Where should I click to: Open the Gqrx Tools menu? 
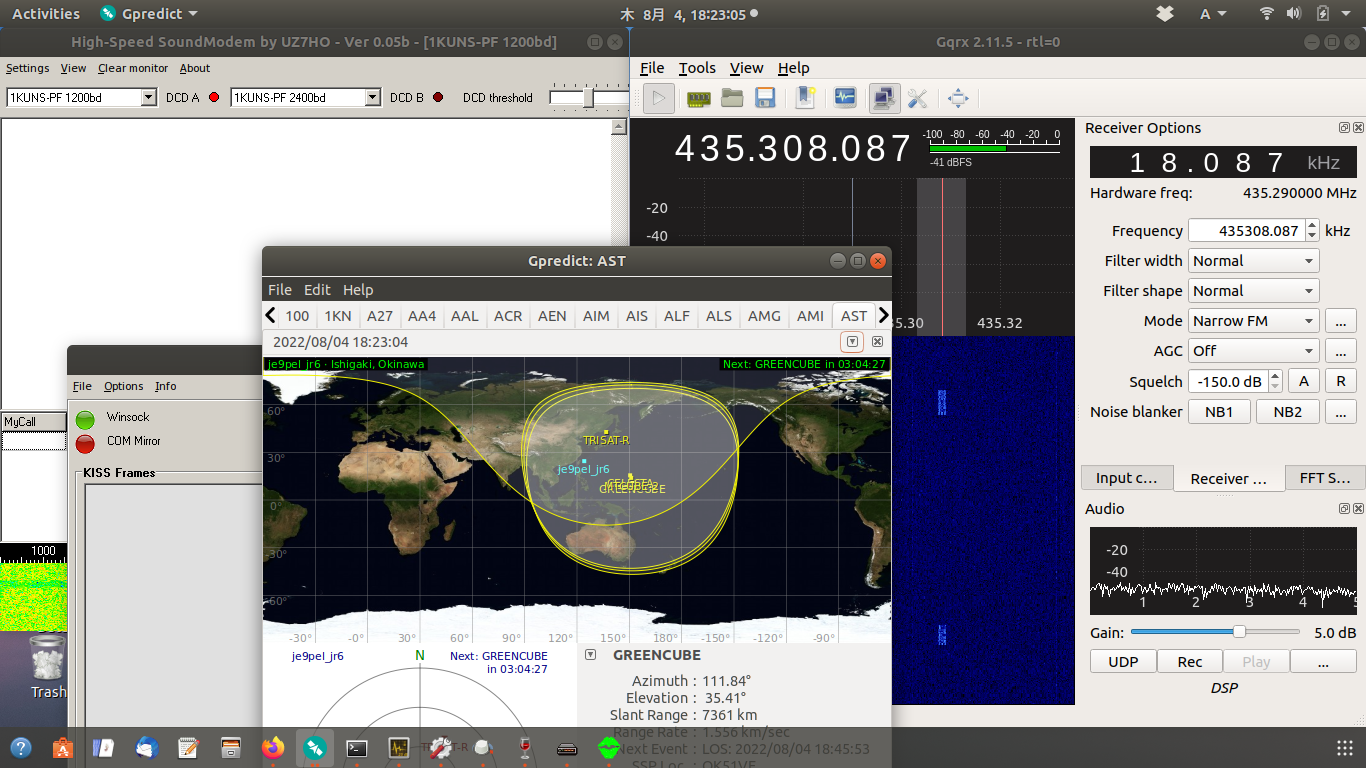(697, 68)
